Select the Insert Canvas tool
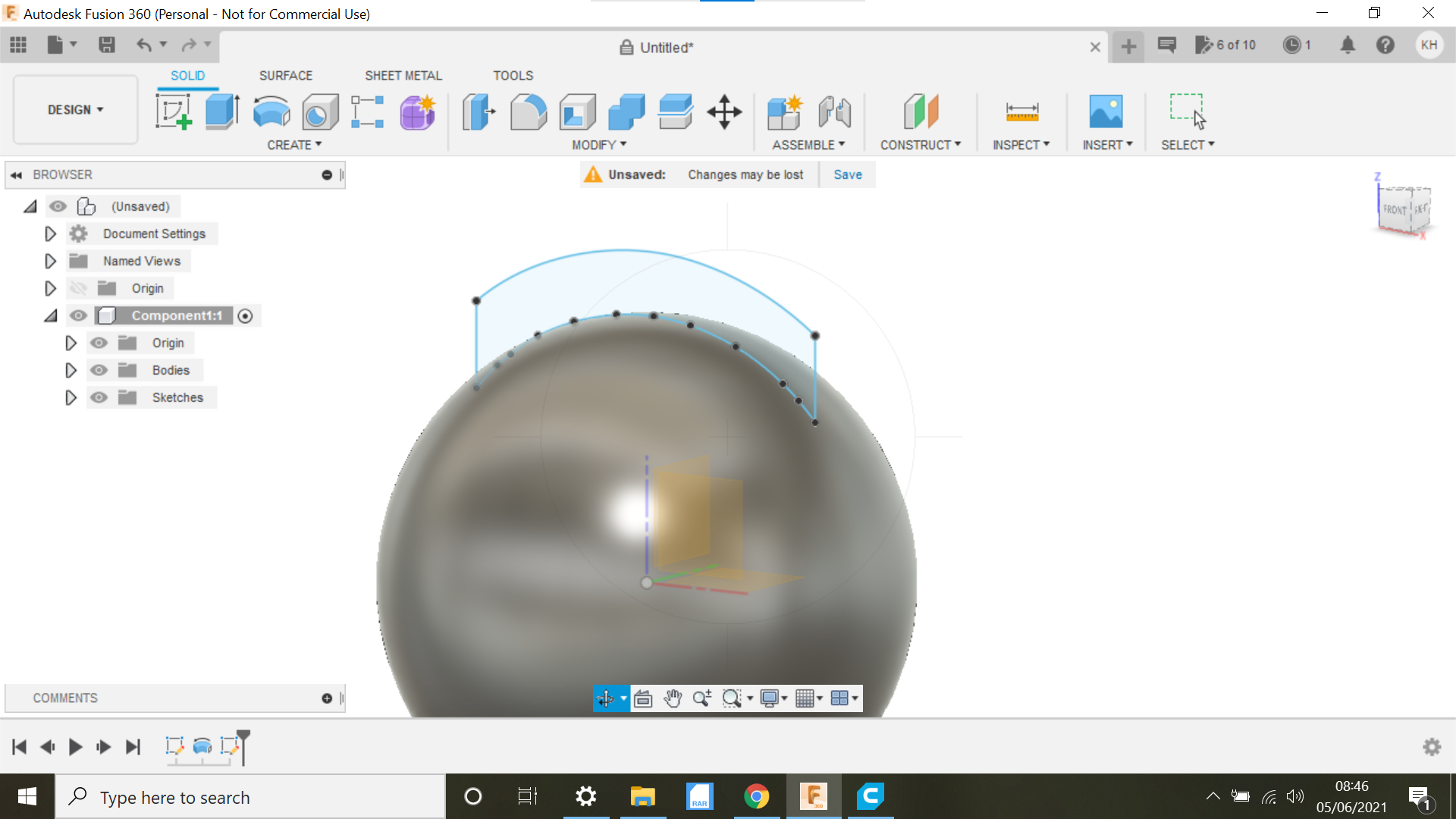Screen dimensions: 1456x819 click(1106, 111)
